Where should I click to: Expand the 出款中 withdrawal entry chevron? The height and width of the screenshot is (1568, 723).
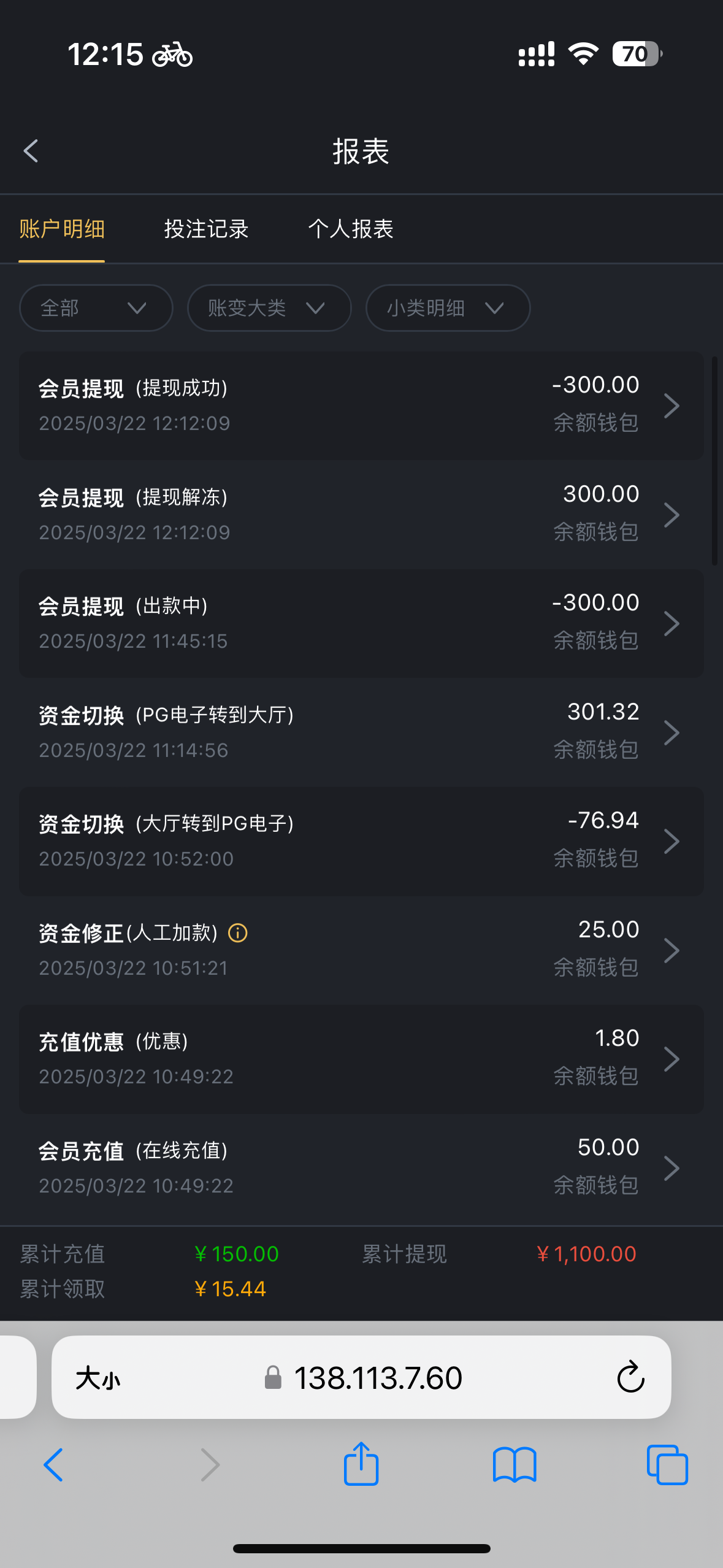point(671,624)
